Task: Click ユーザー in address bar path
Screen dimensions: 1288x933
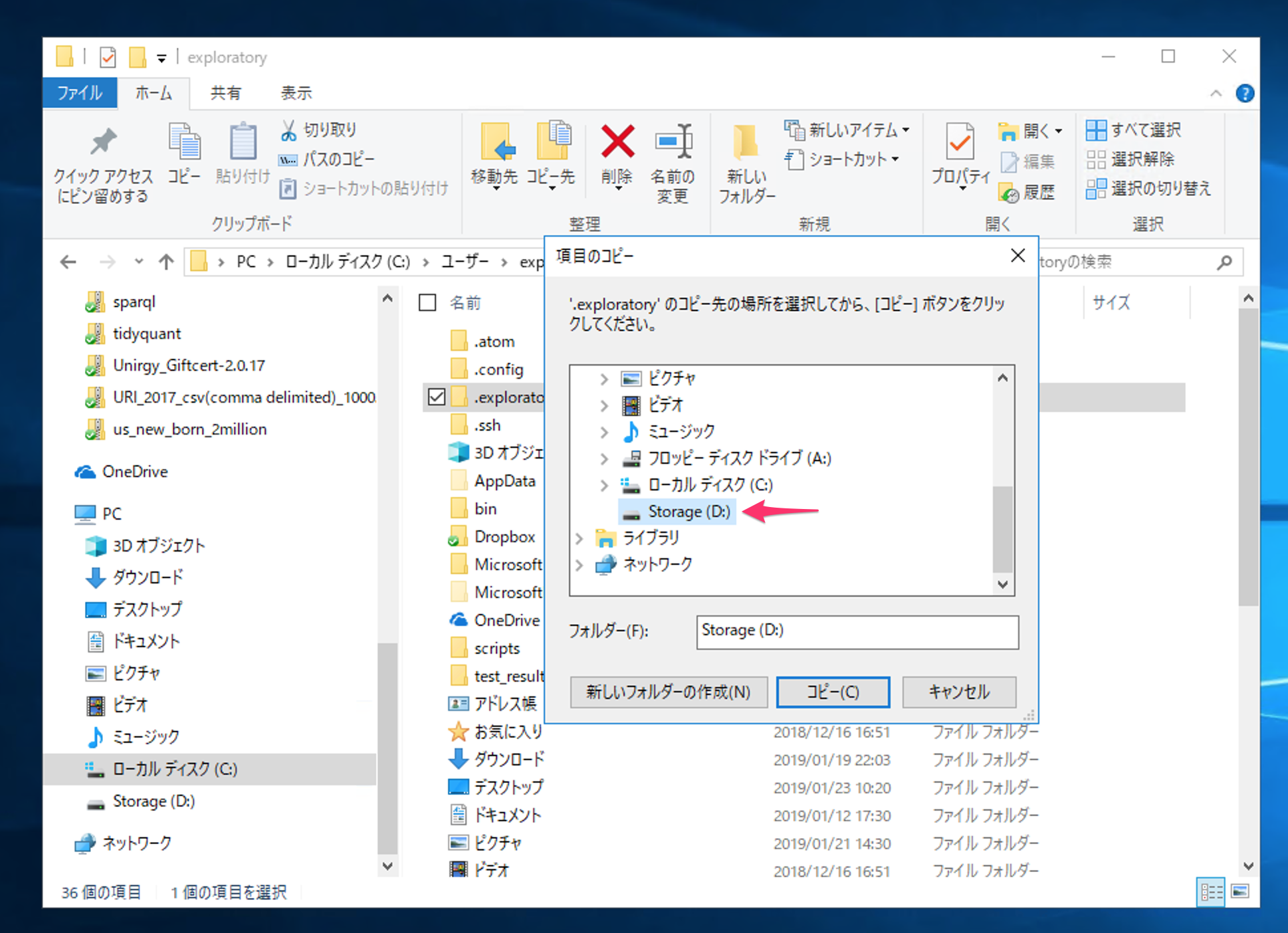Action: pos(465,262)
